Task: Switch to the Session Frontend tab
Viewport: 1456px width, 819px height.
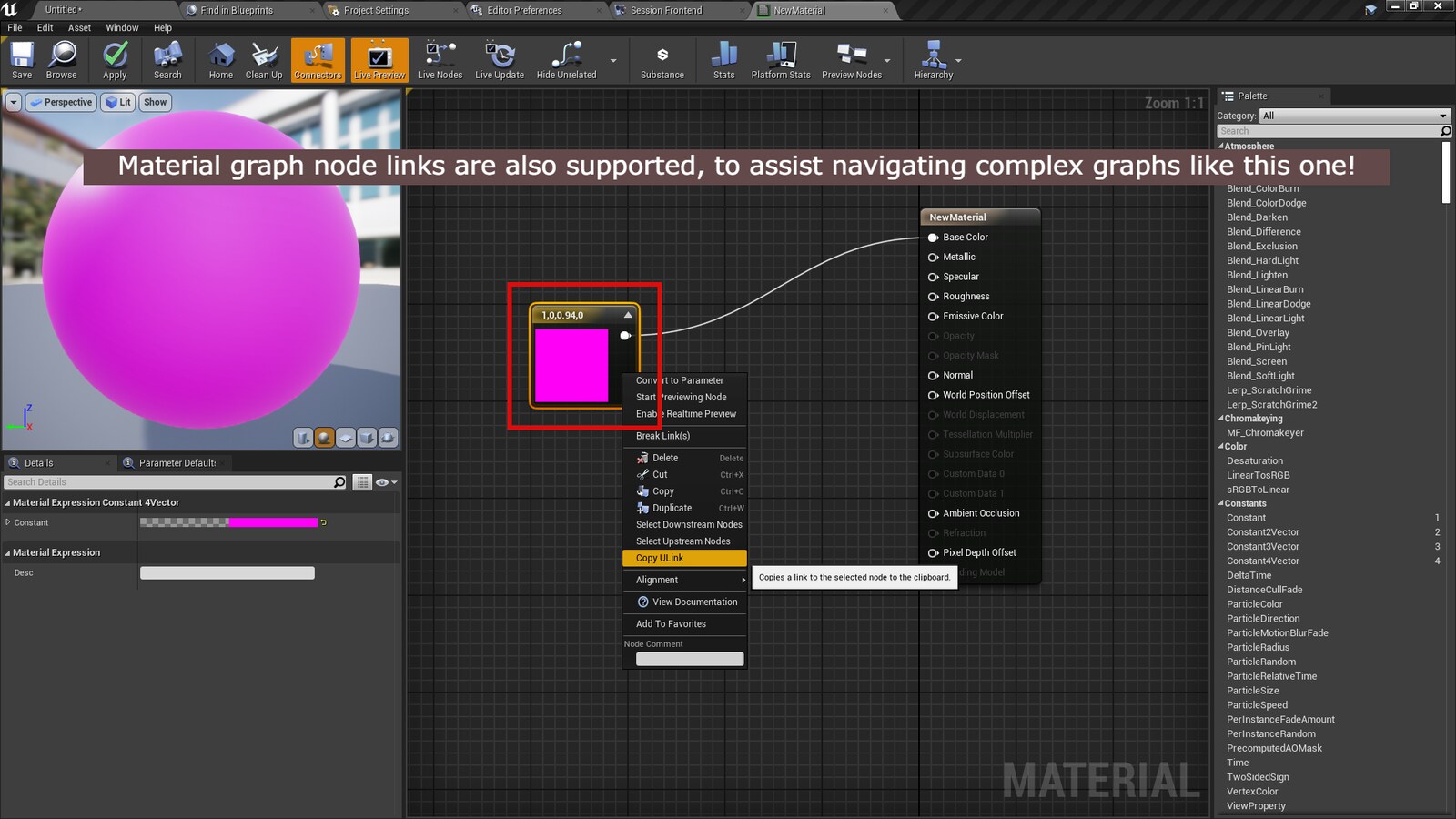Action: pos(666,10)
